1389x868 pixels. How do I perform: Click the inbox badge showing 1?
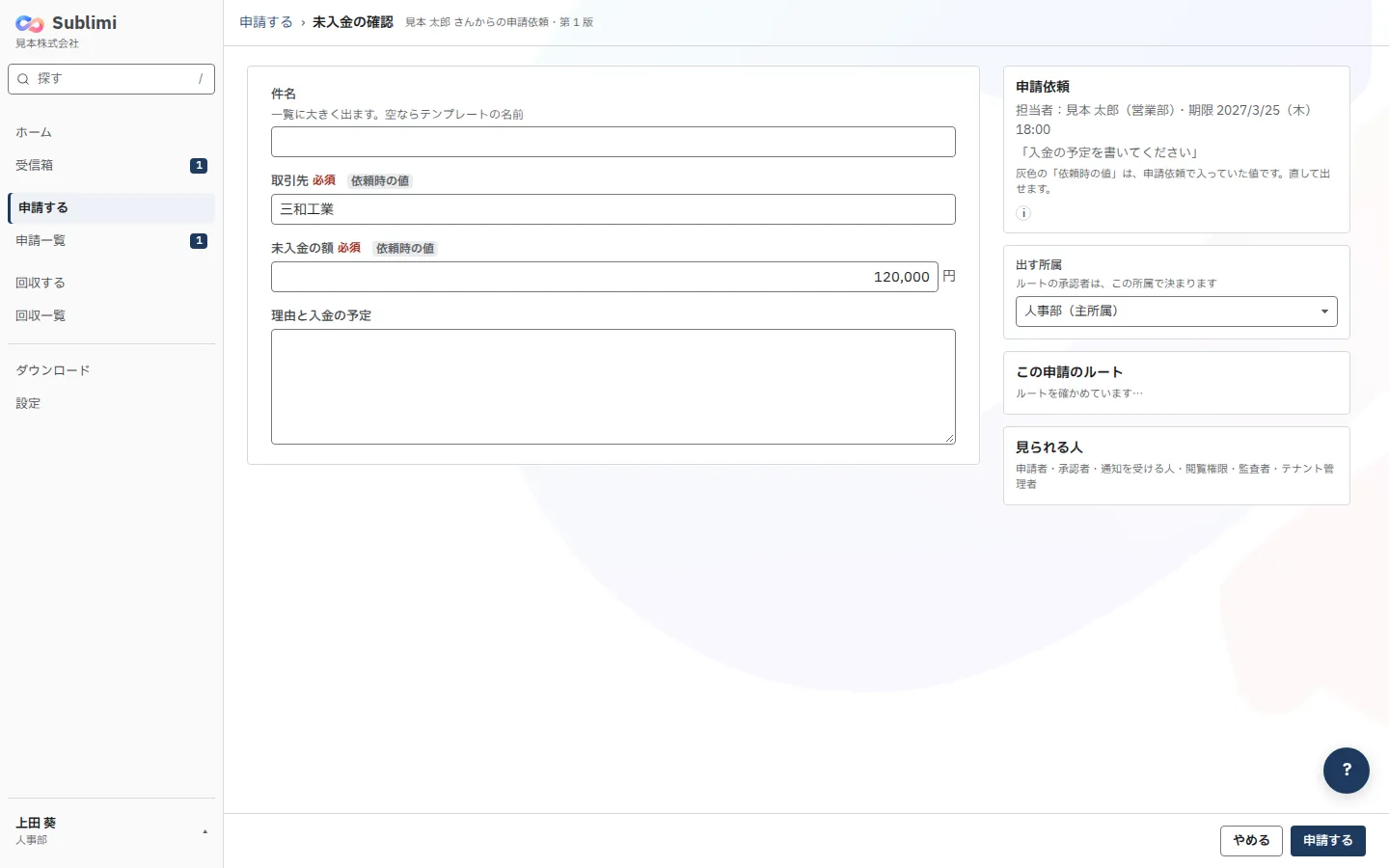point(199,166)
